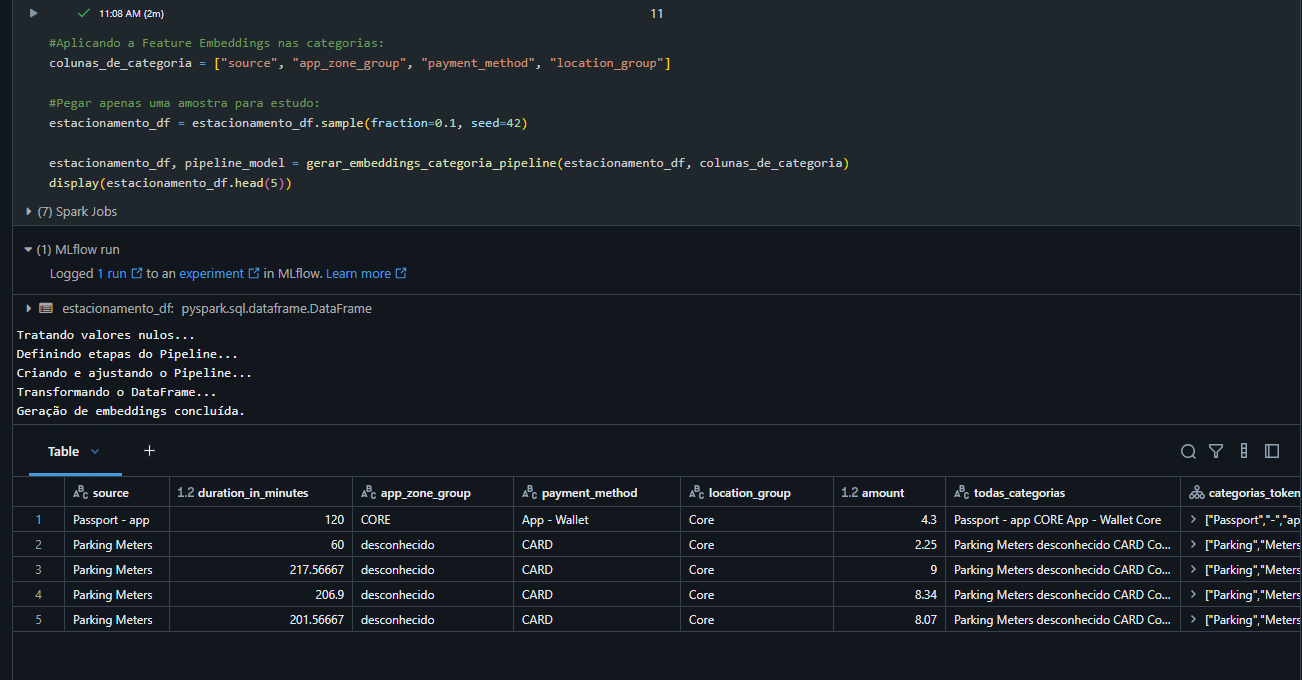Click string type icon of source column
Image resolution: width=1302 pixels, height=680 pixels.
click(80, 492)
